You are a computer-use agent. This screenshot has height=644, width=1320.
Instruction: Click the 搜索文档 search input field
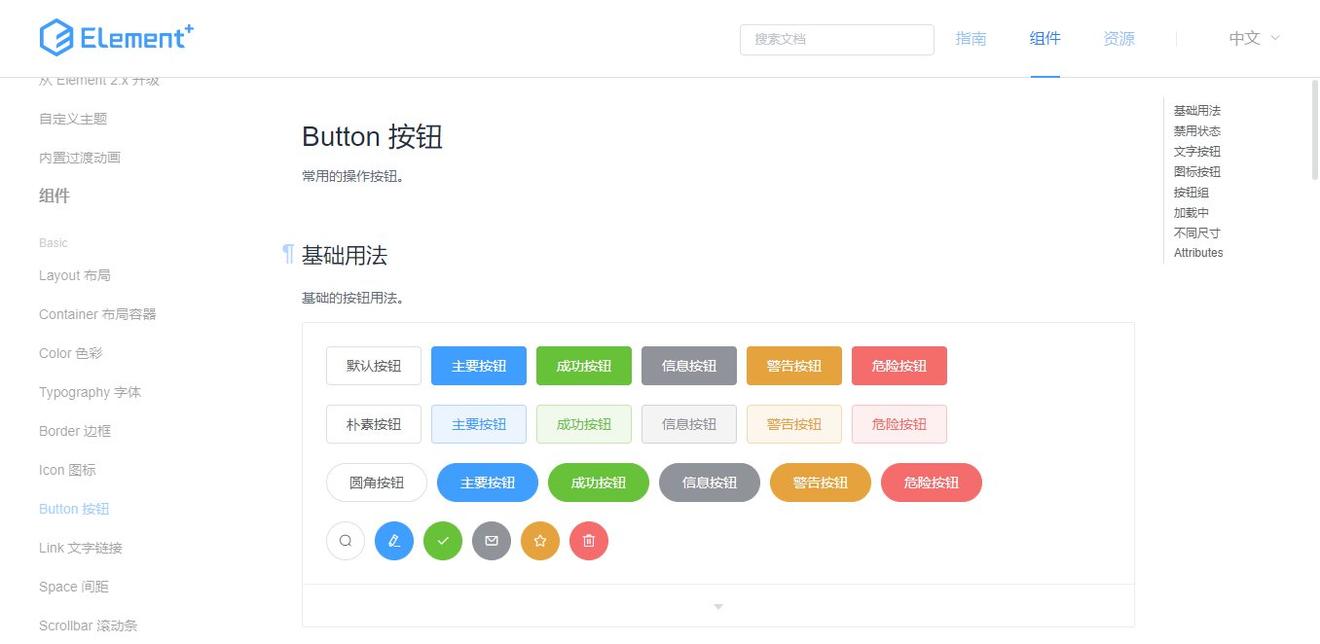click(836, 39)
